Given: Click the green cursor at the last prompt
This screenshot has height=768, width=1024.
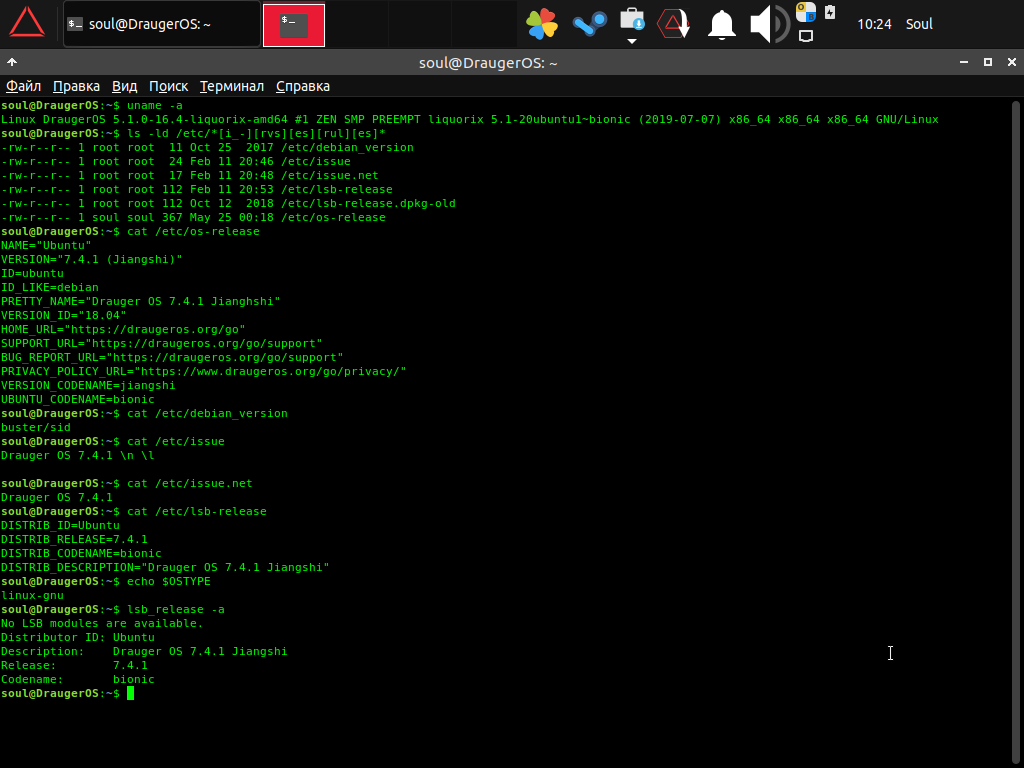Looking at the screenshot, I should pyautogui.click(x=131, y=693).
